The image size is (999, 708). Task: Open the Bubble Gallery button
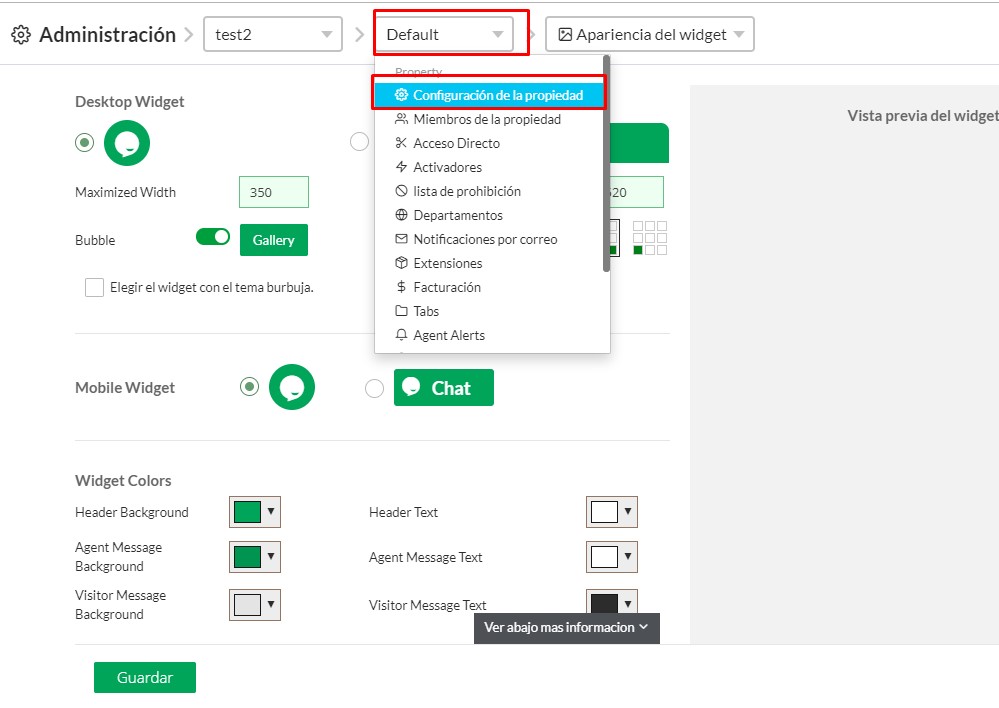273,240
